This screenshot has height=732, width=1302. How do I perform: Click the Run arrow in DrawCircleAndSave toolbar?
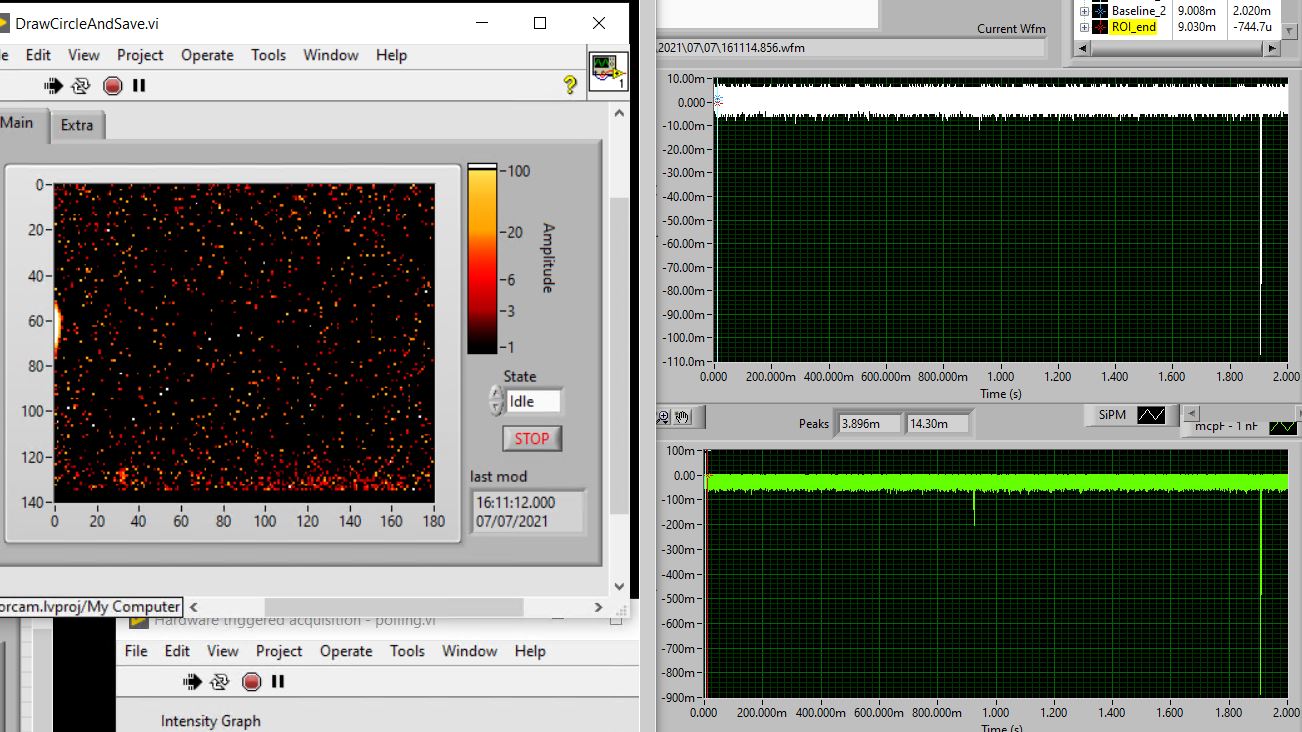click(53, 86)
